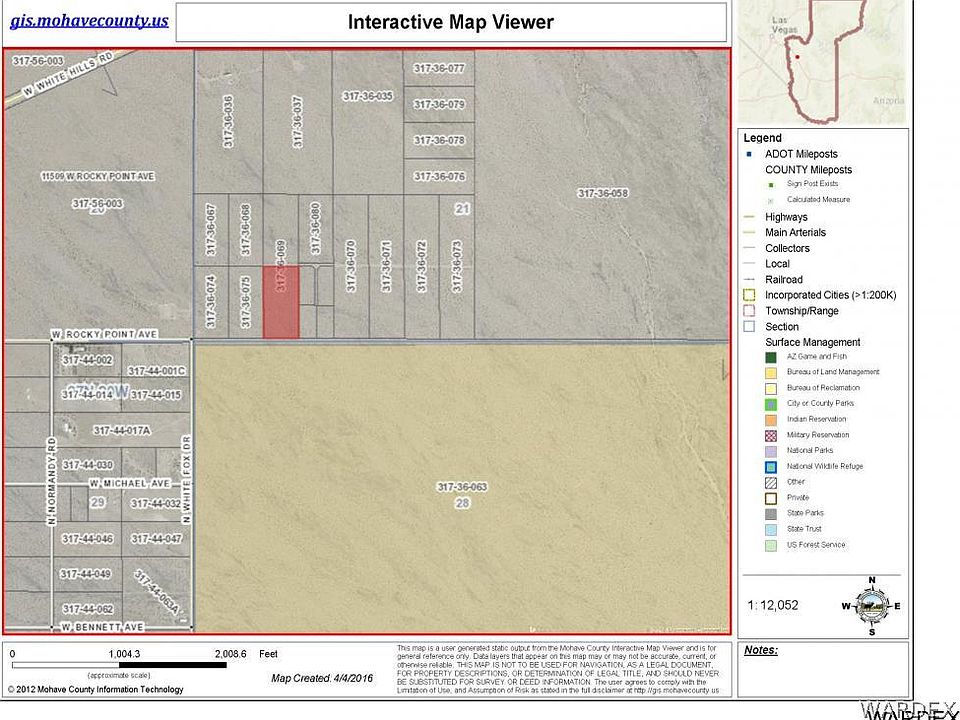Viewport: 960px width, 720px height.
Task: Select the AZ Game and Fish green swatch
Action: pyautogui.click(x=771, y=357)
